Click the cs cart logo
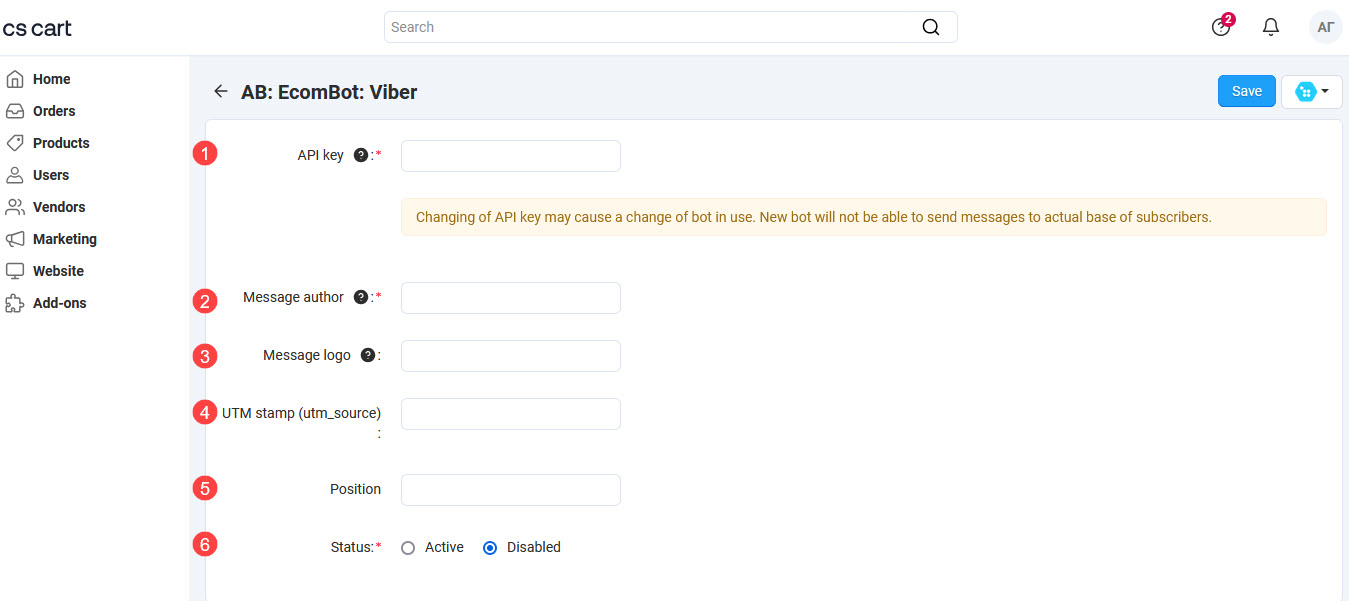Image resolution: width=1349 pixels, height=601 pixels. [x=38, y=27]
